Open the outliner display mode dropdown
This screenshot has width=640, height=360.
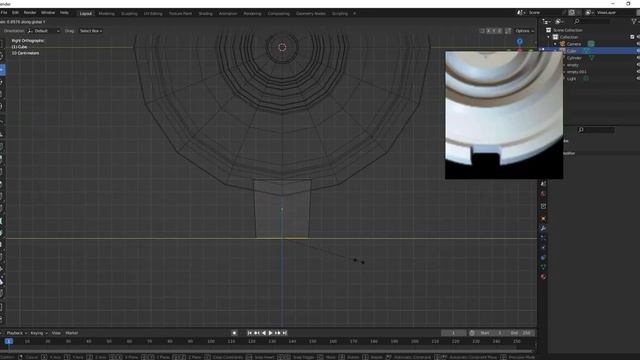point(546,21)
